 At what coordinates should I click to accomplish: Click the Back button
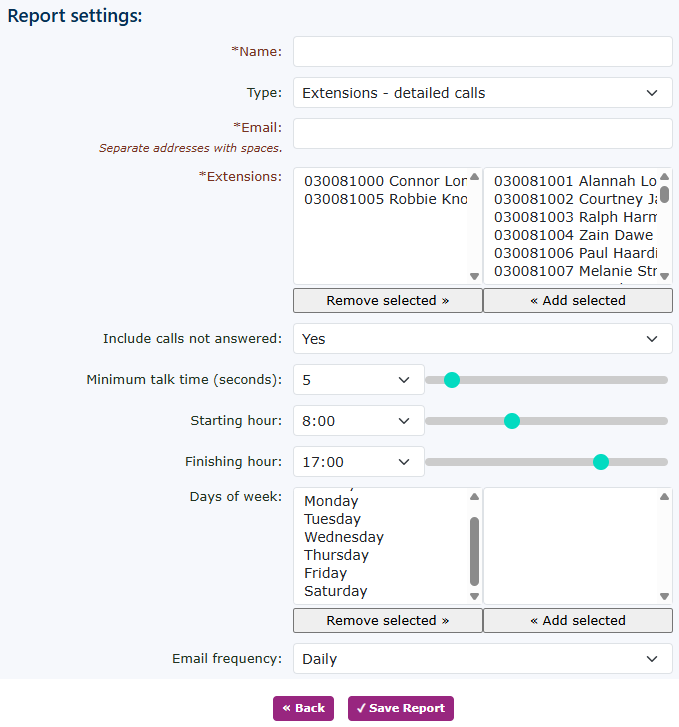[x=304, y=708]
